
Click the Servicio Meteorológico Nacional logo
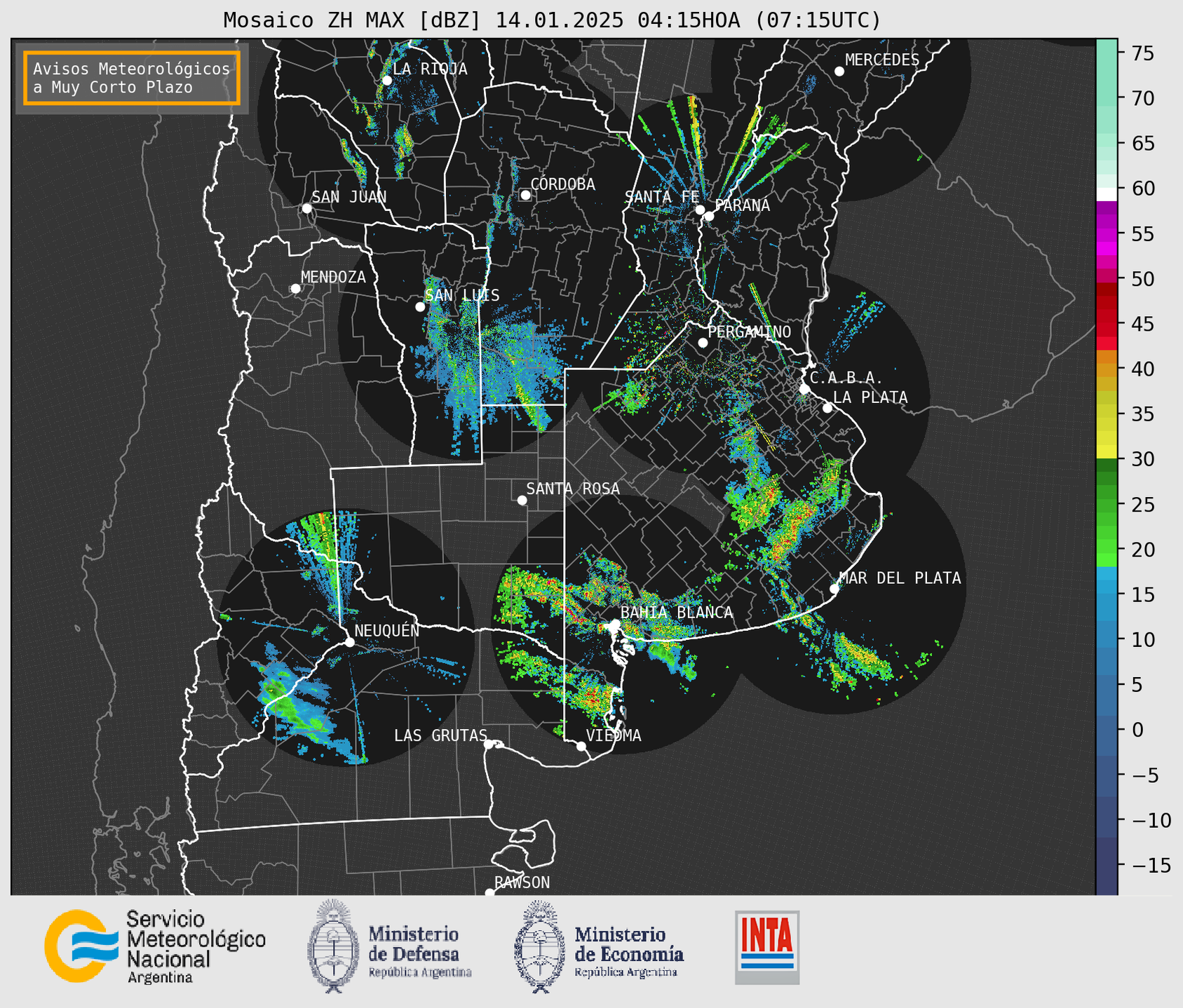click(x=81, y=946)
